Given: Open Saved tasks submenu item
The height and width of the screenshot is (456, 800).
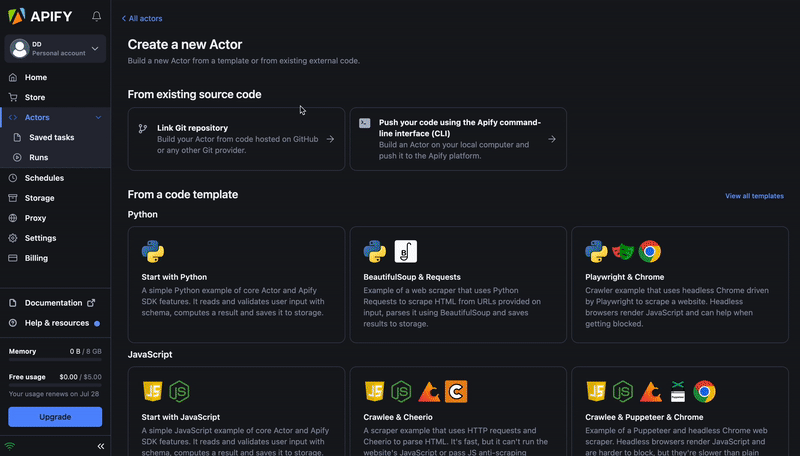Looking at the screenshot, I should 51,138.
